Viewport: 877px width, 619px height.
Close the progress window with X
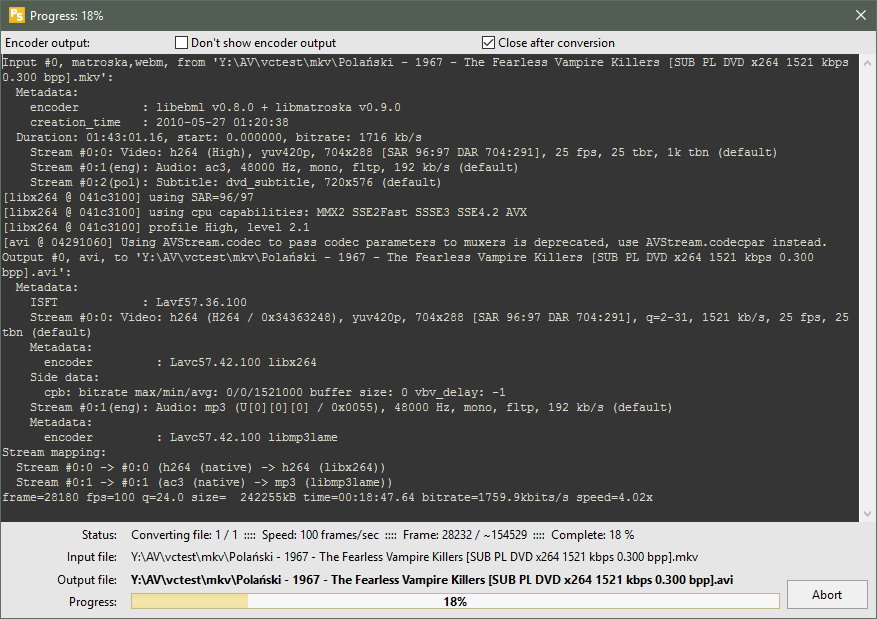pyautogui.click(x=861, y=15)
